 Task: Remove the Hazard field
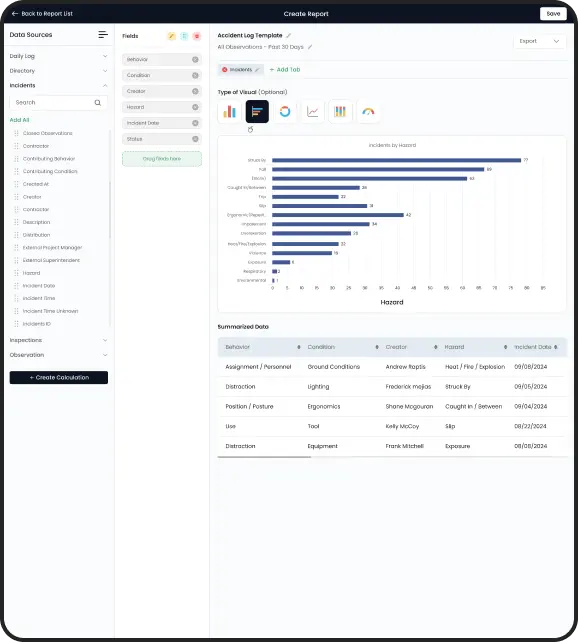195,107
